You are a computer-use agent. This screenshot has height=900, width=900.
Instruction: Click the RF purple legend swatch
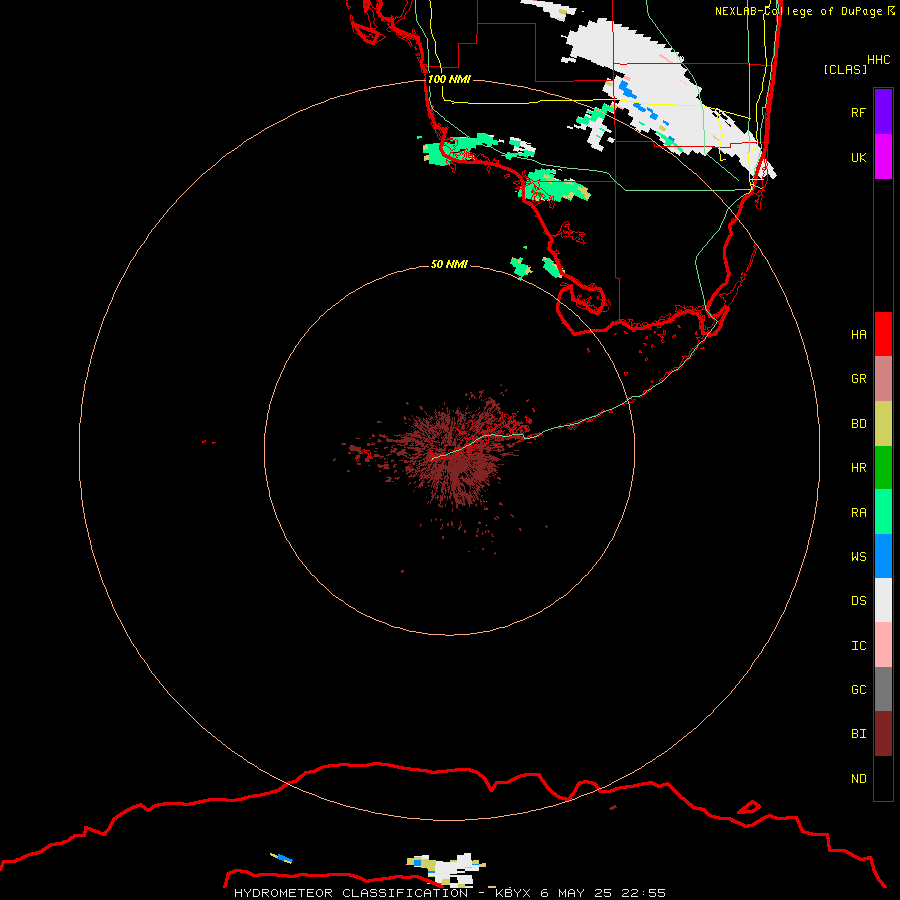tap(883, 112)
